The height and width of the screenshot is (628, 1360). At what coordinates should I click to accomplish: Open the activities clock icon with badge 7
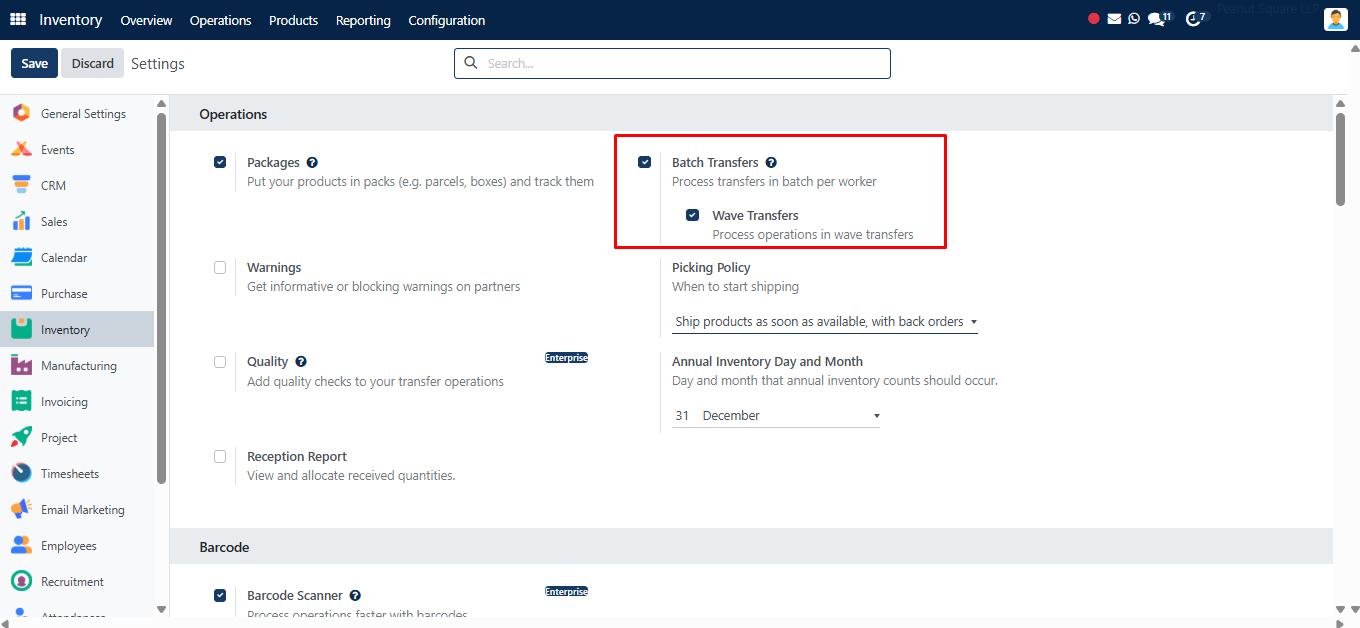pos(1196,19)
